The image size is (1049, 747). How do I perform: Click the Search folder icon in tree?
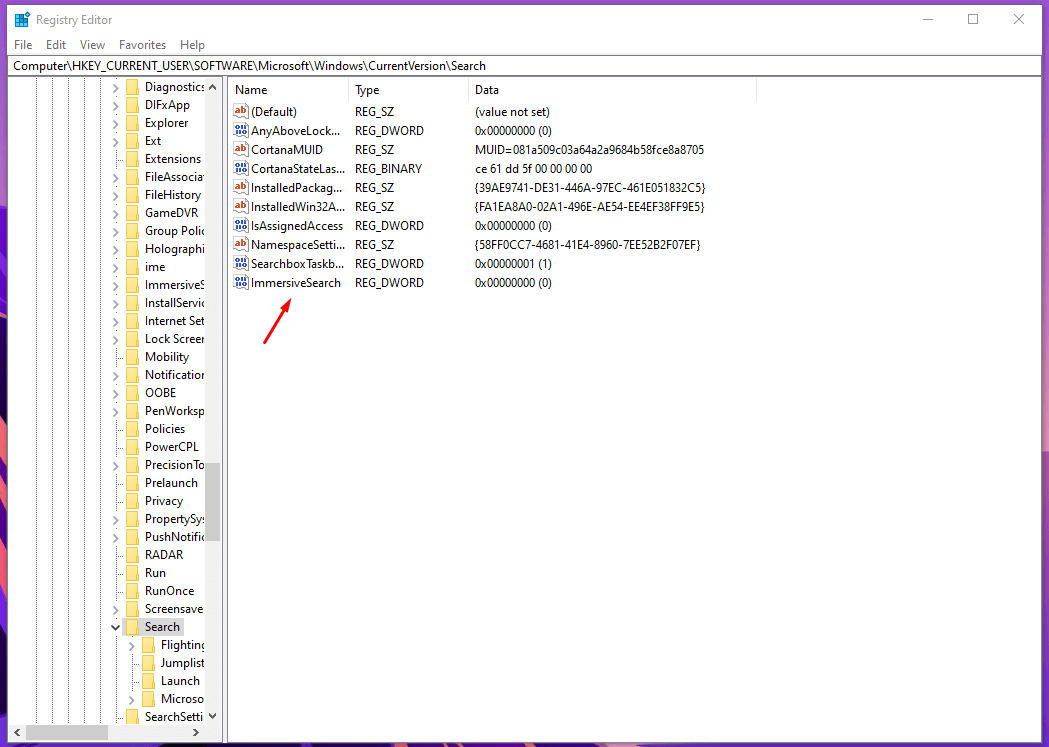(132, 627)
